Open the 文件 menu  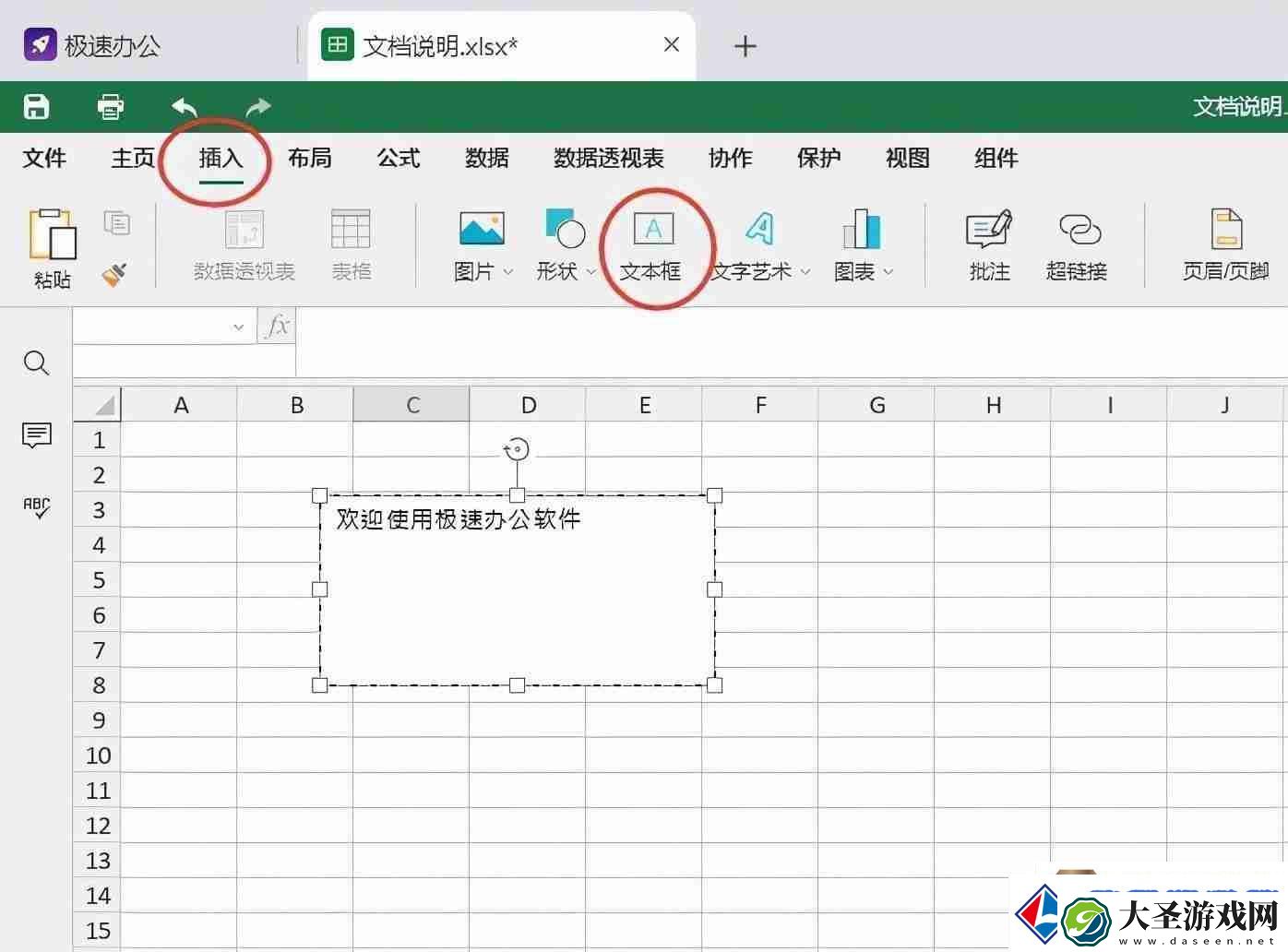point(44,159)
